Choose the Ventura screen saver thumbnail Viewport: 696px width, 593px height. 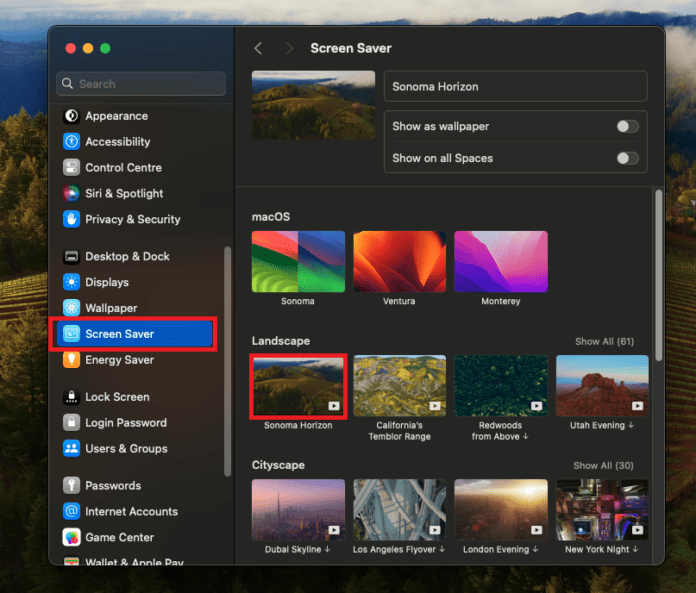(399, 262)
